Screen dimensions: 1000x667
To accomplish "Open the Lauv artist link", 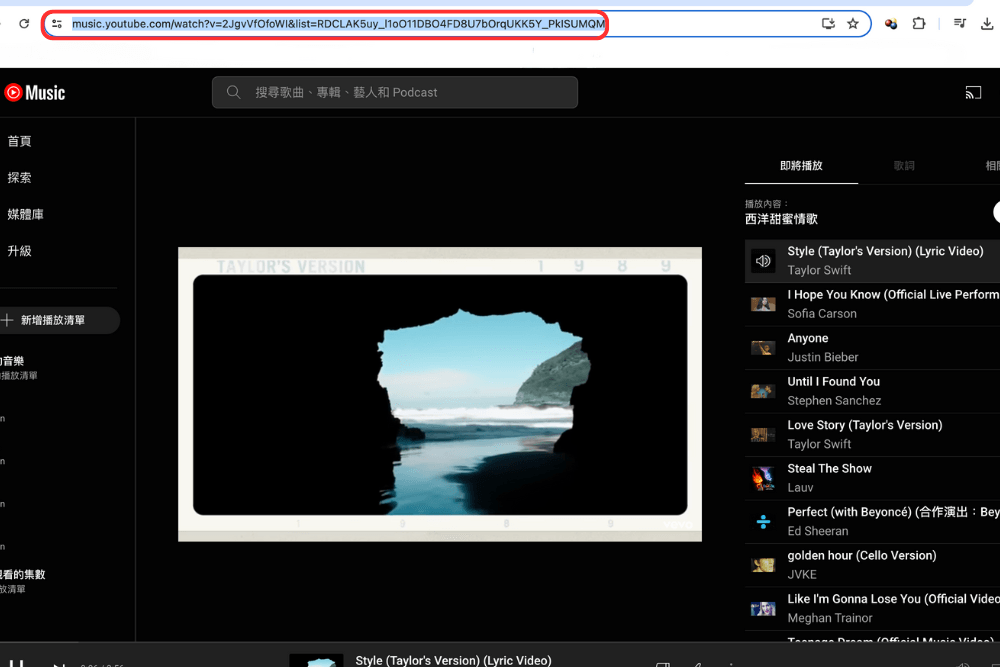I will click(800, 487).
